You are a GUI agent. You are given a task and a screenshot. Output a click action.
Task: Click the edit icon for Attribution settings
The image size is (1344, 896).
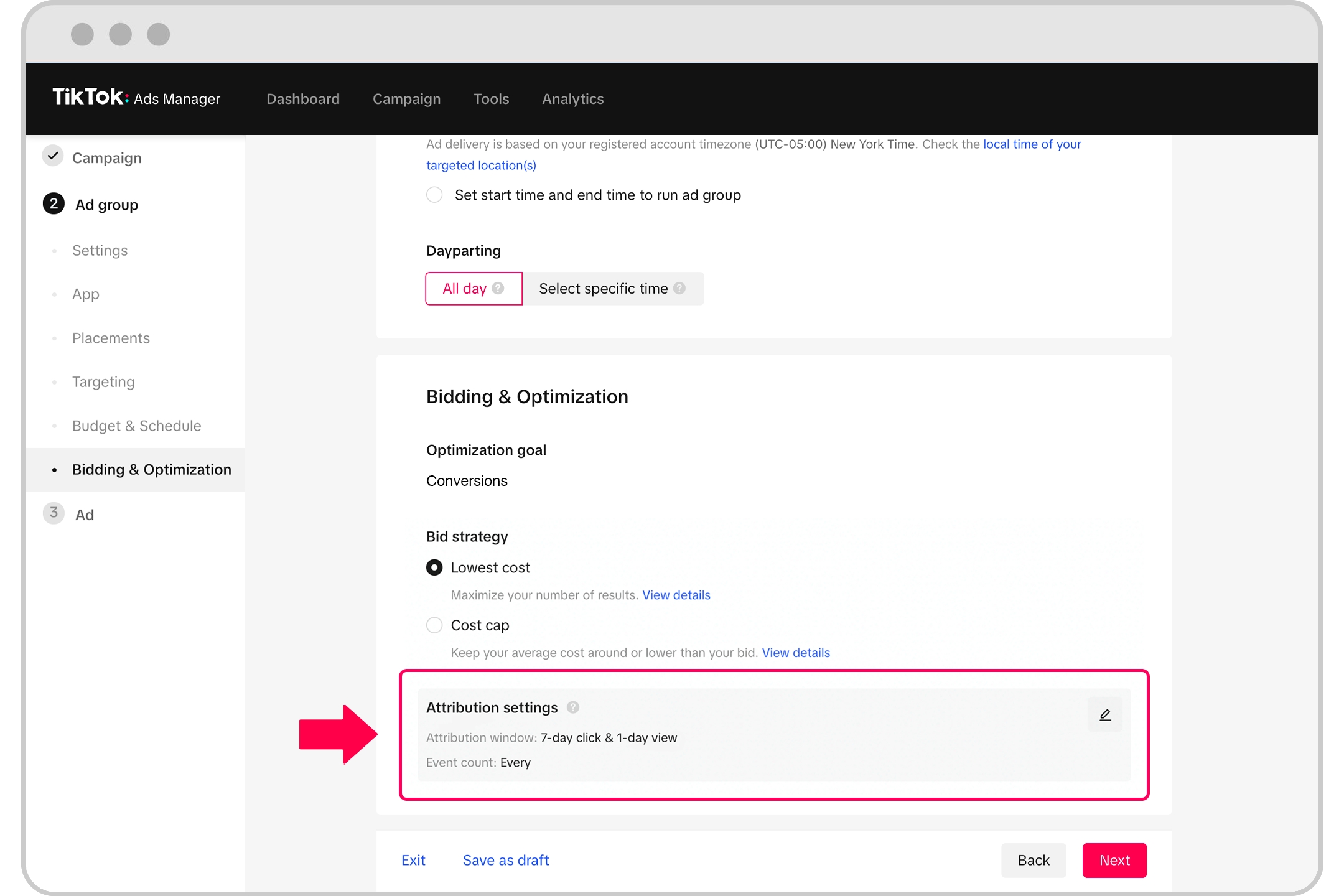pyautogui.click(x=1105, y=714)
